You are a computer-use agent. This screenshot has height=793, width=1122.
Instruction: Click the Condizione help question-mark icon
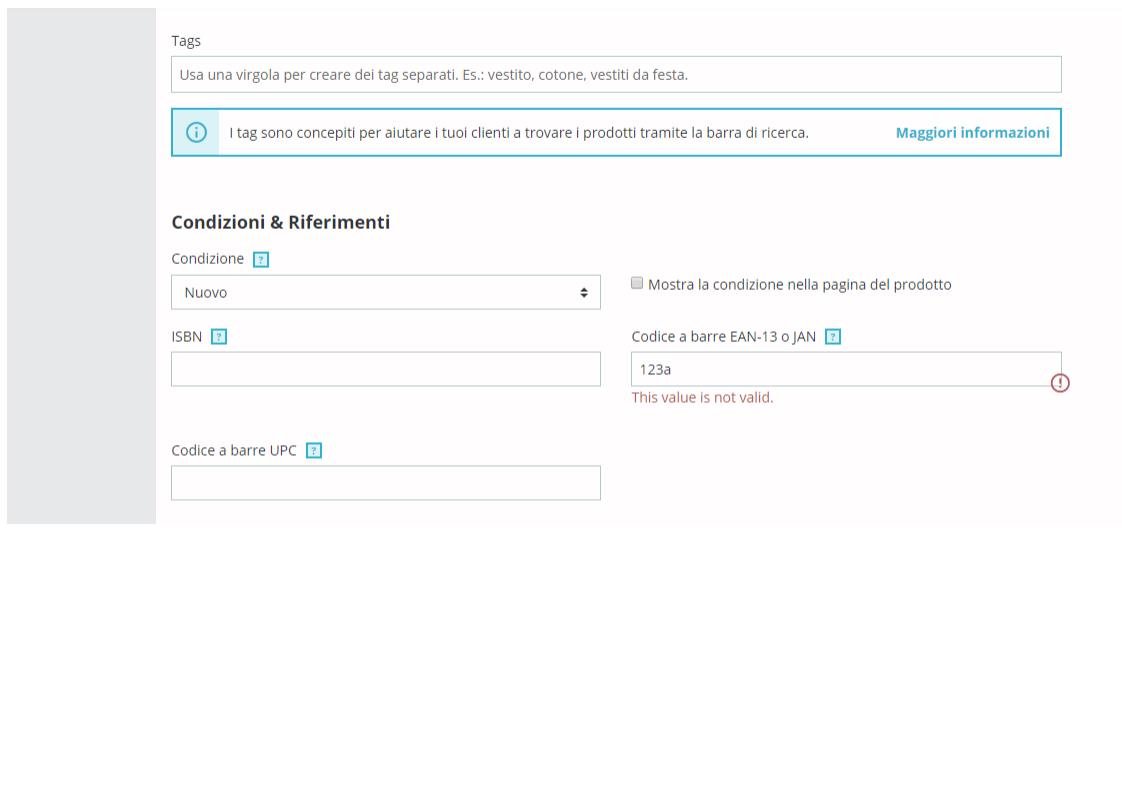(261, 260)
